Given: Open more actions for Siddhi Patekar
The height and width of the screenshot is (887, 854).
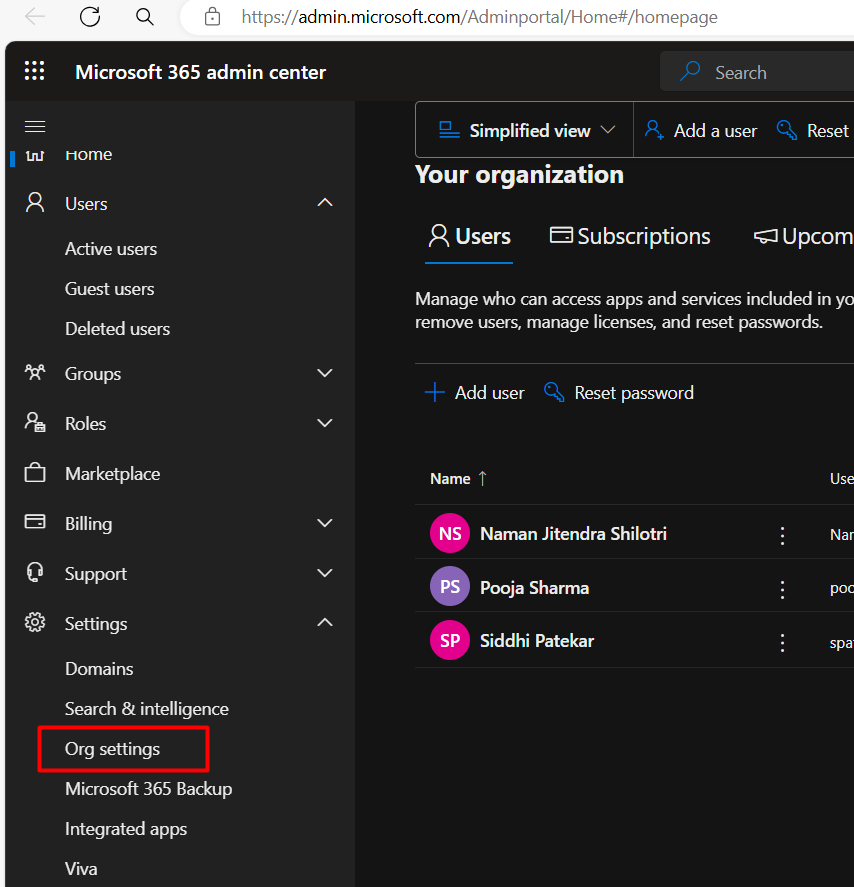Looking at the screenshot, I should [x=782, y=643].
